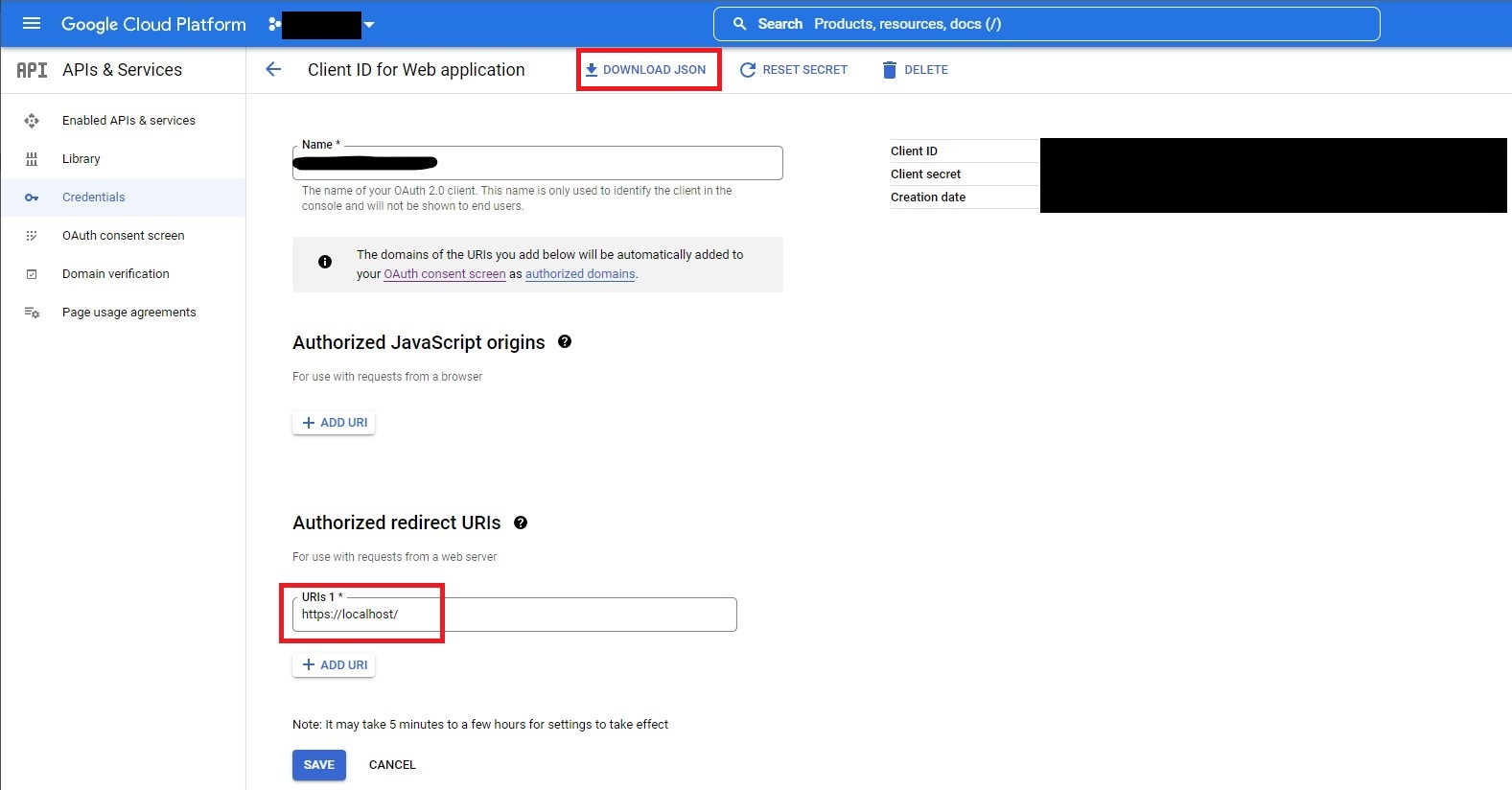Open the OAuth consent screen link
The width and height of the screenshot is (1512, 790).
click(x=445, y=274)
